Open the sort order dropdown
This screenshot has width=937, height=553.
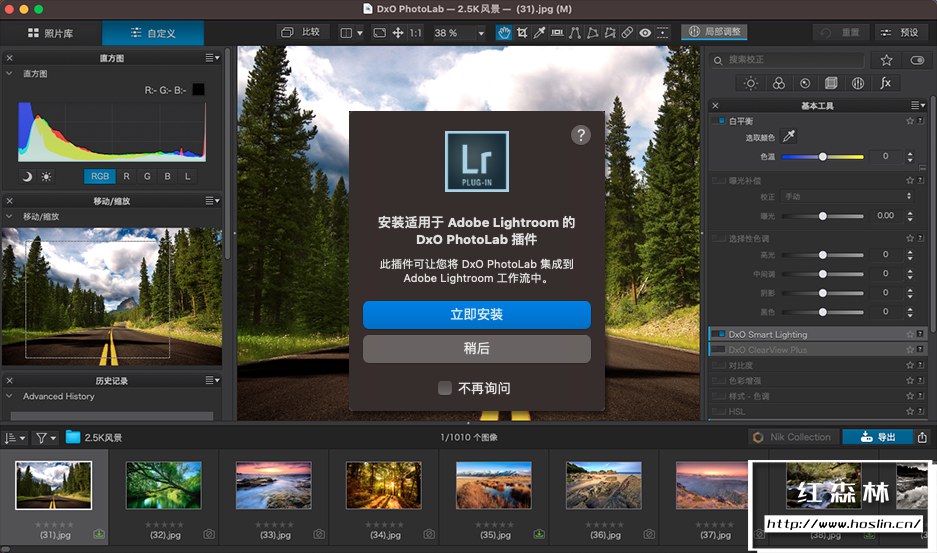15,438
